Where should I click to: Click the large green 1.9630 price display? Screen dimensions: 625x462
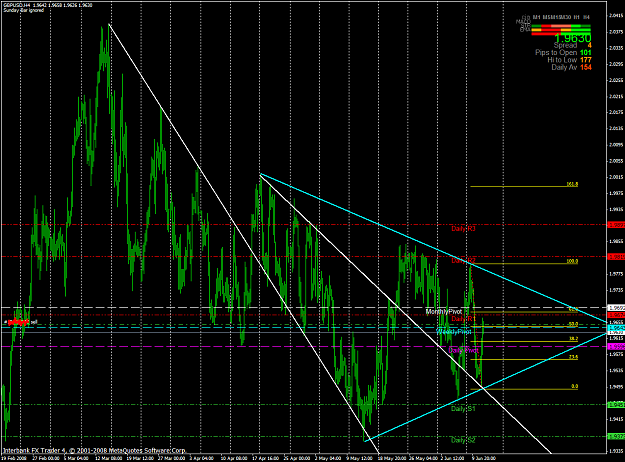[x=572, y=39]
